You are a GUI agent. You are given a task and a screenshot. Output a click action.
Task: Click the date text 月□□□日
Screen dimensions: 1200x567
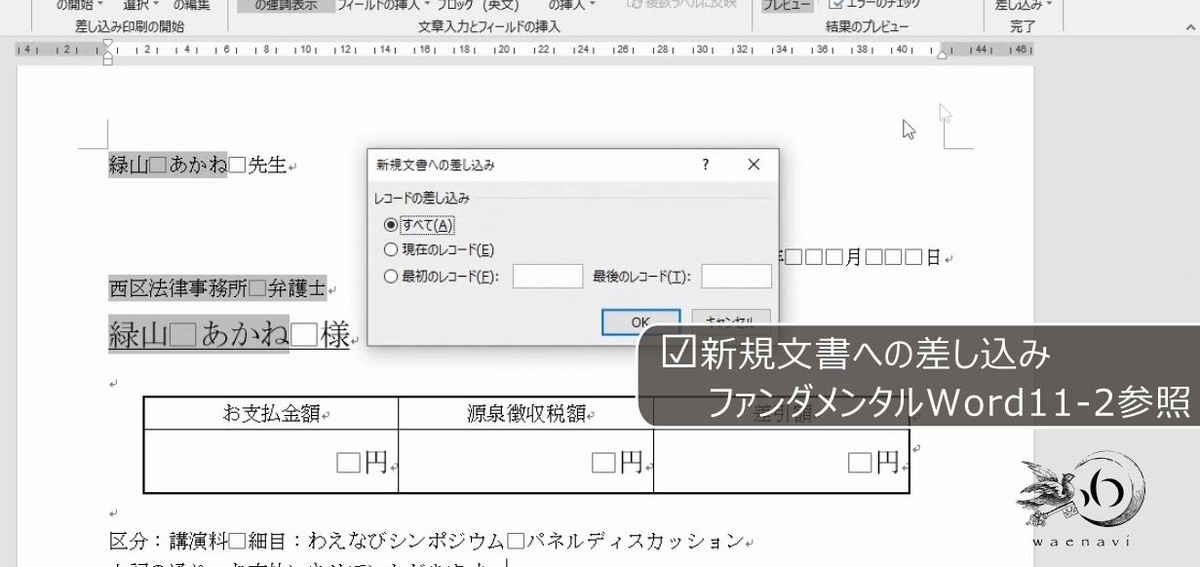(893, 258)
